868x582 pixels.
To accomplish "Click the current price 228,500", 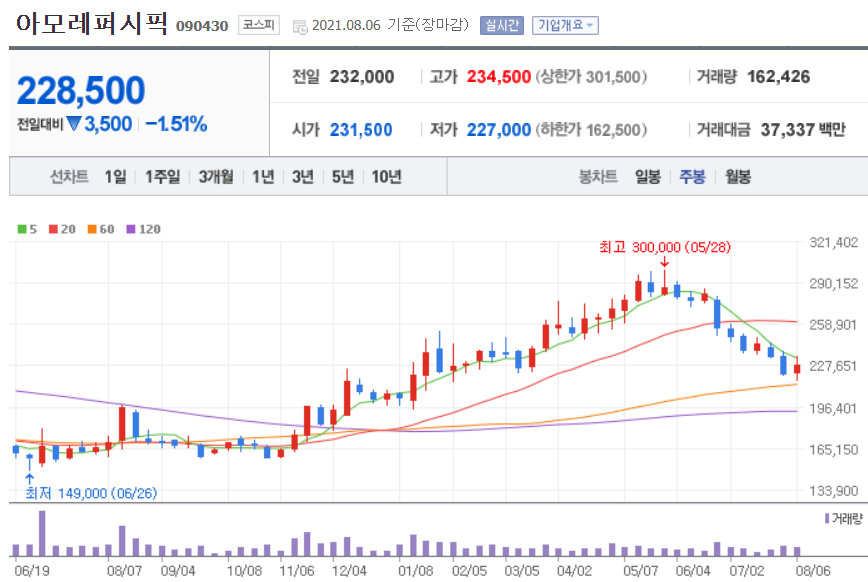I will pos(81,90).
